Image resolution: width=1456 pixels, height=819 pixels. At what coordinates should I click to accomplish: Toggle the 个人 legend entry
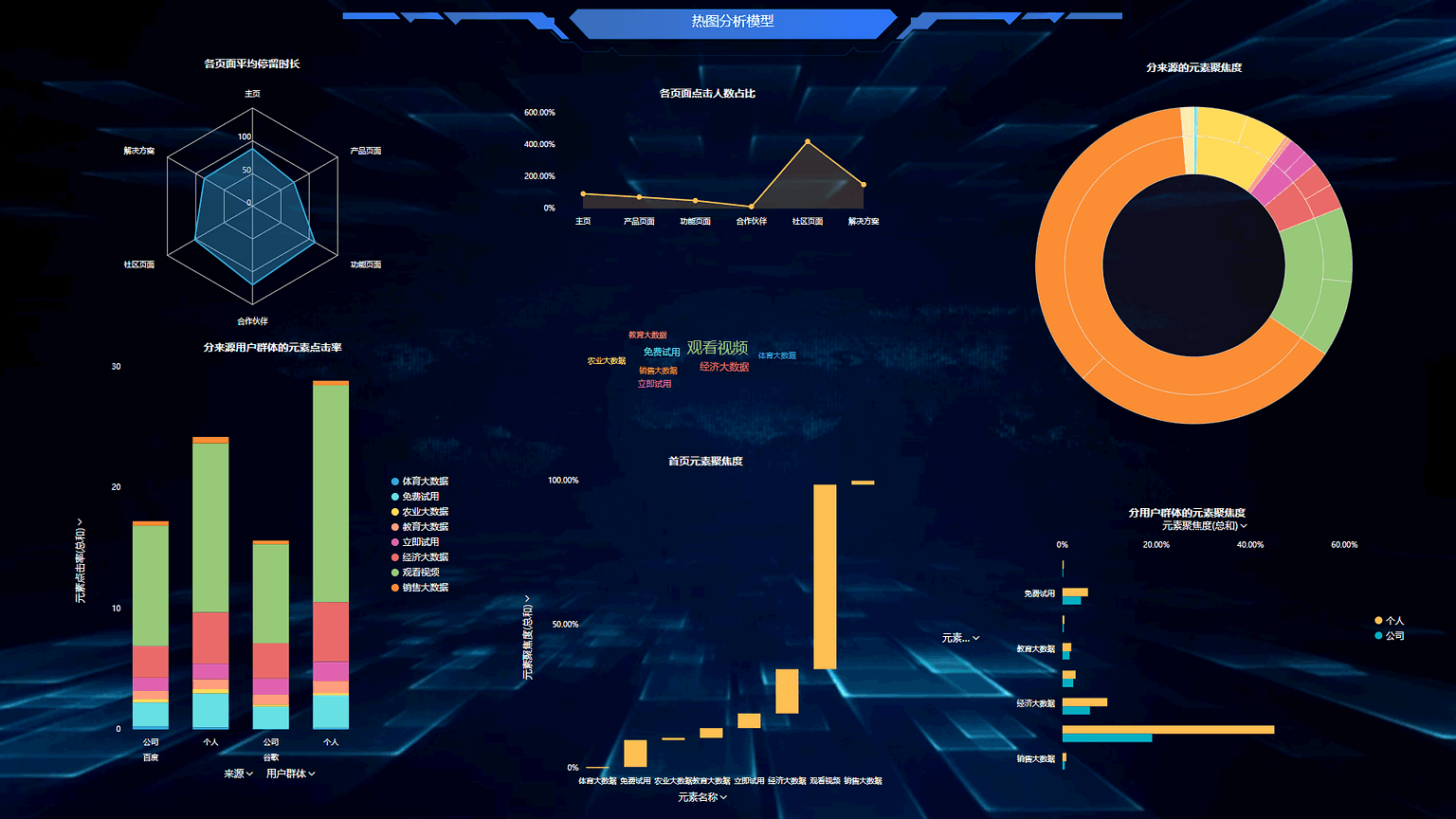tap(1390, 621)
